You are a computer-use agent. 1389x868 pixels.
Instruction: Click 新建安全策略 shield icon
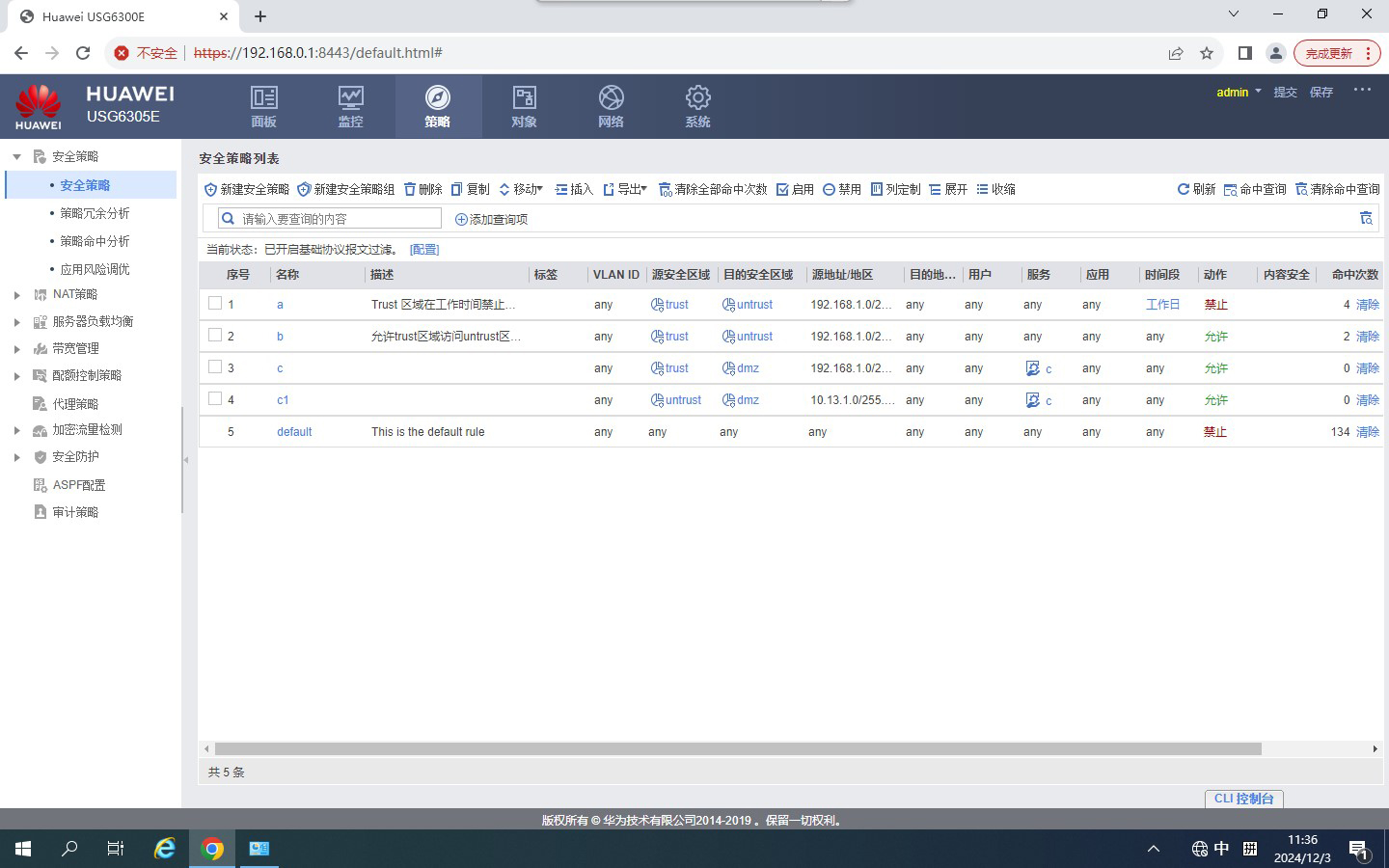pyautogui.click(x=210, y=189)
